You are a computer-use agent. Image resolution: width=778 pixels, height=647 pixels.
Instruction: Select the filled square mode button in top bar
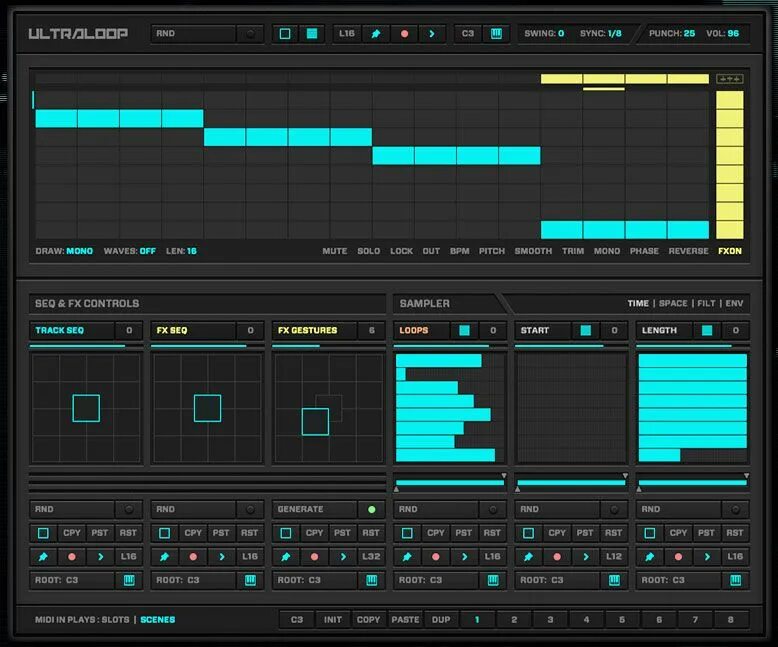tap(312, 34)
